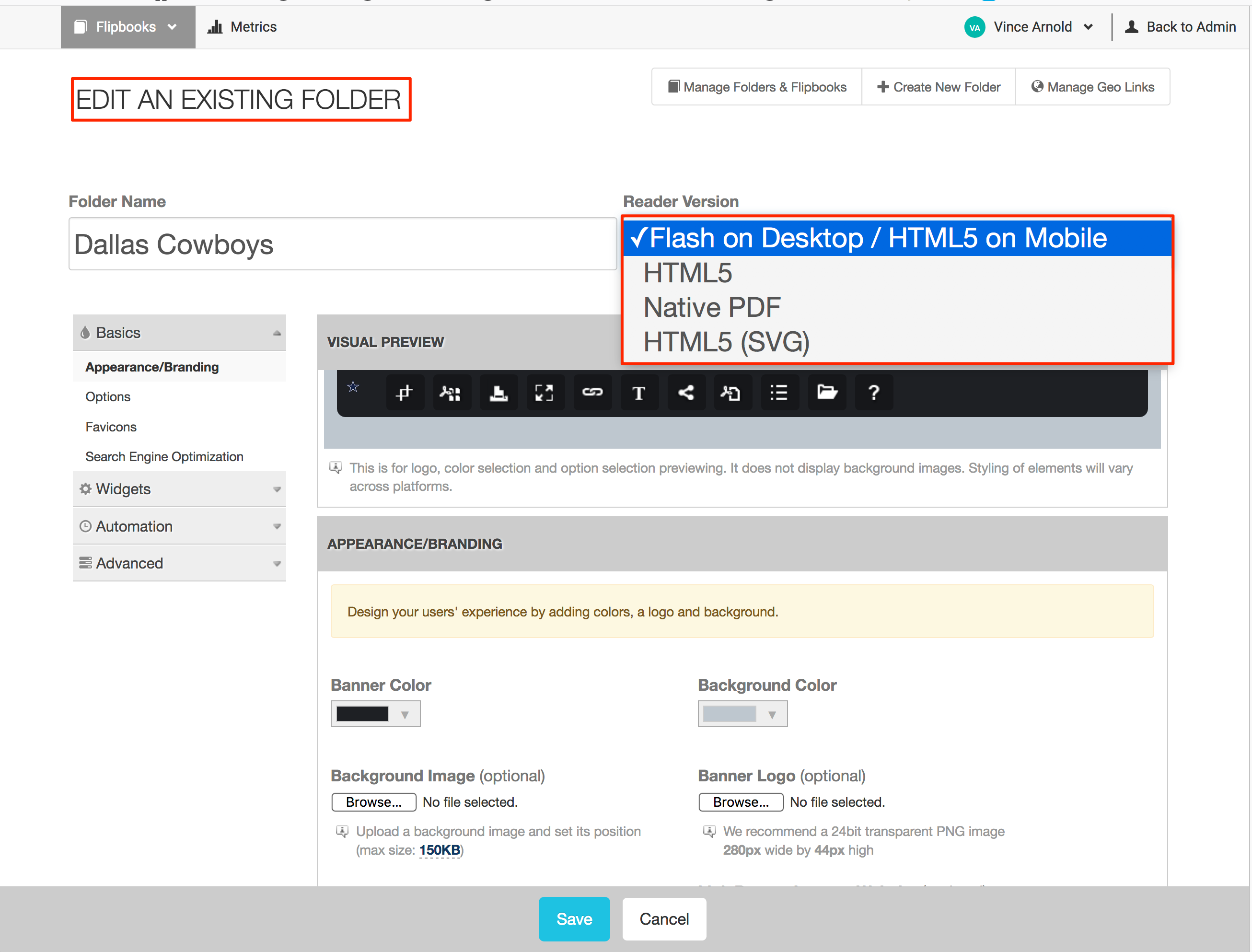Click the fullscreen icon in preview toolbar
Viewport: 1252px width, 952px height.
(x=545, y=392)
